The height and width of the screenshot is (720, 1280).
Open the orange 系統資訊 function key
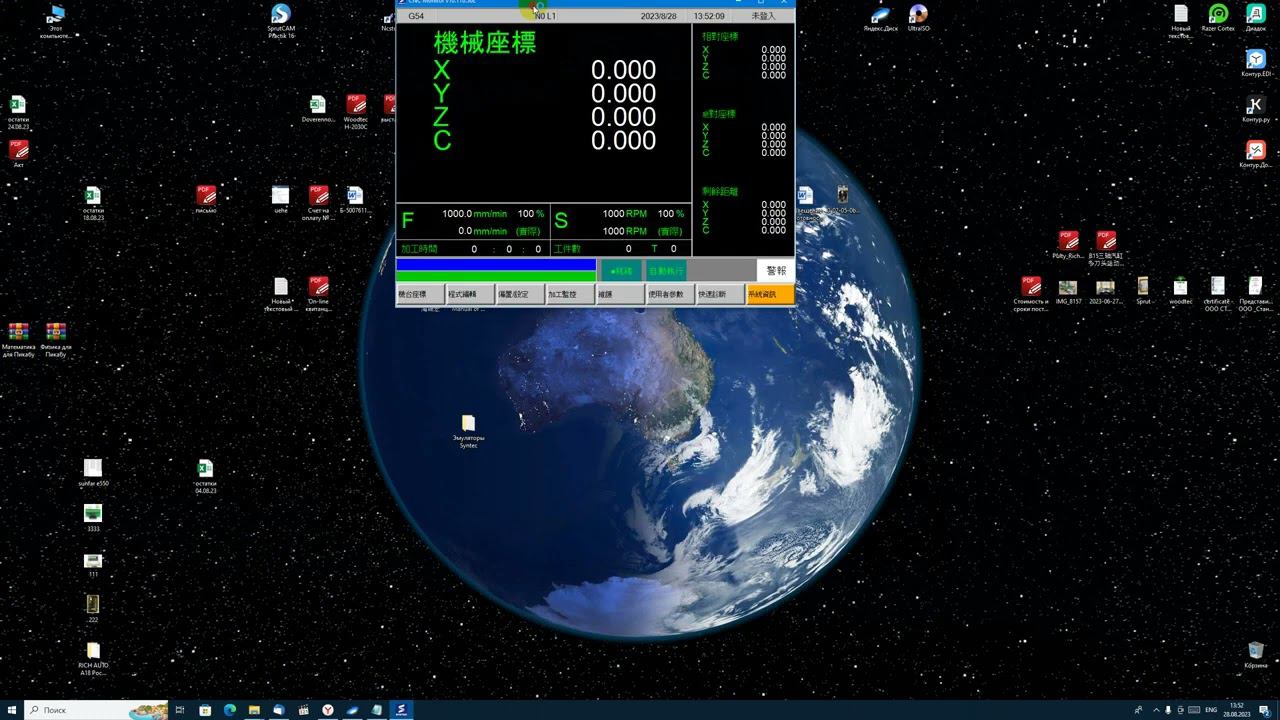770,294
